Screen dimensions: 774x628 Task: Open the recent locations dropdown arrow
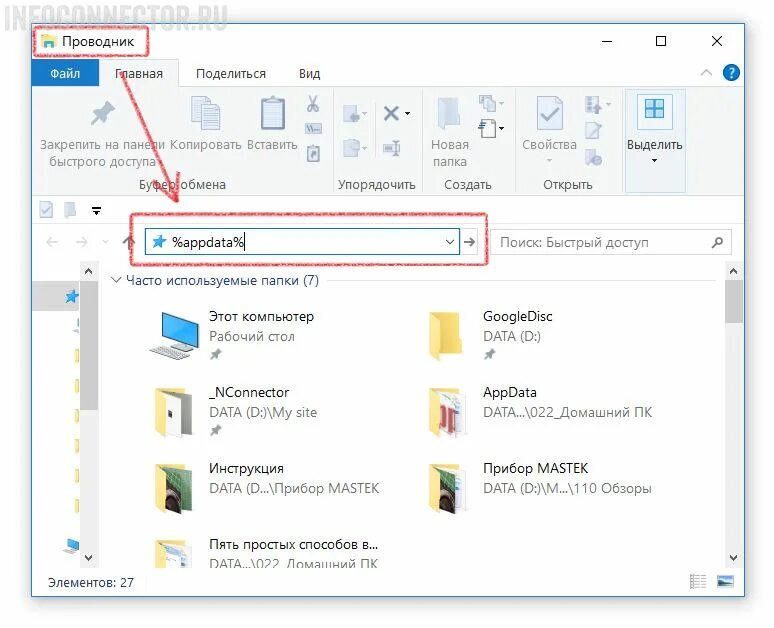105,242
